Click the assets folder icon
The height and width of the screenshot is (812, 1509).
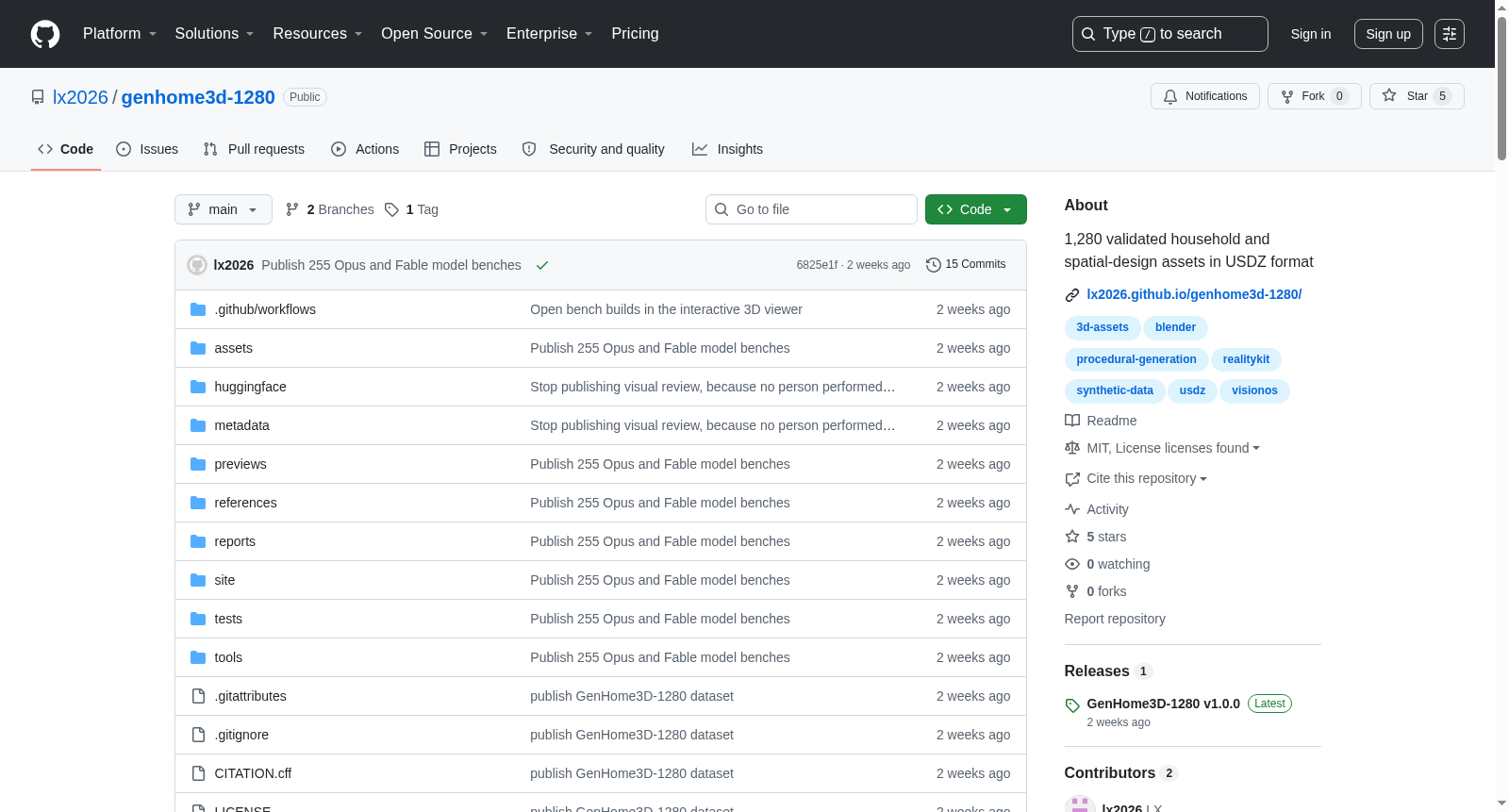point(198,348)
